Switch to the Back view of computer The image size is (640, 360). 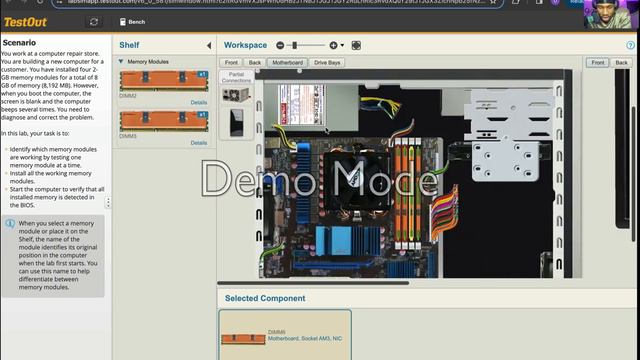(x=255, y=62)
